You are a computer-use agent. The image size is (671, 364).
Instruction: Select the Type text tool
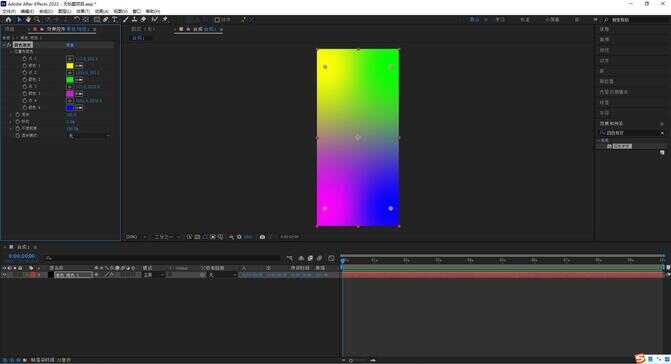(115, 20)
